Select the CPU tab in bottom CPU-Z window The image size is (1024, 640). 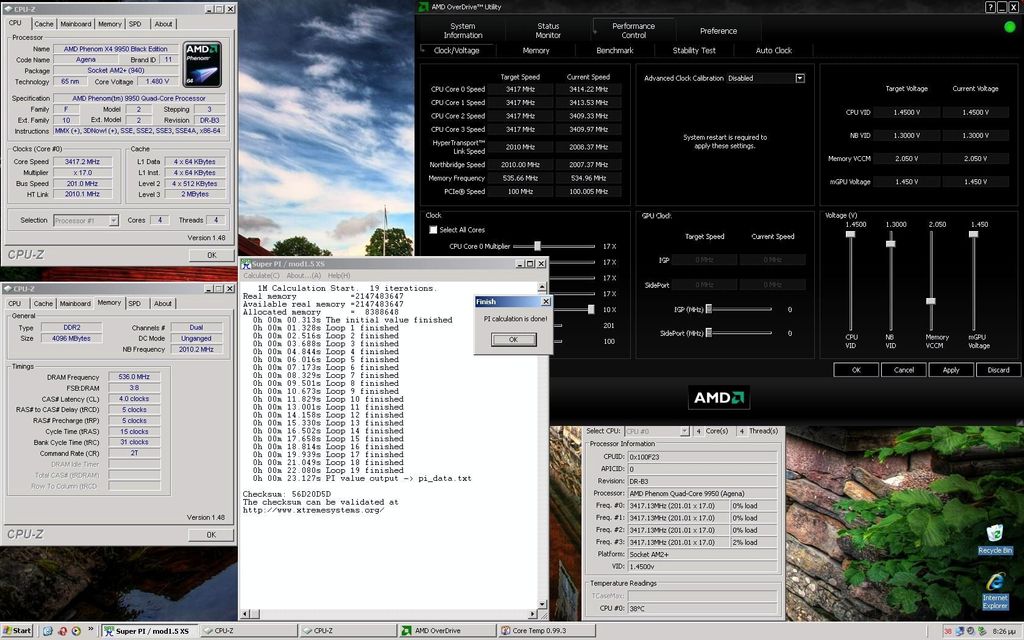click(x=14, y=304)
